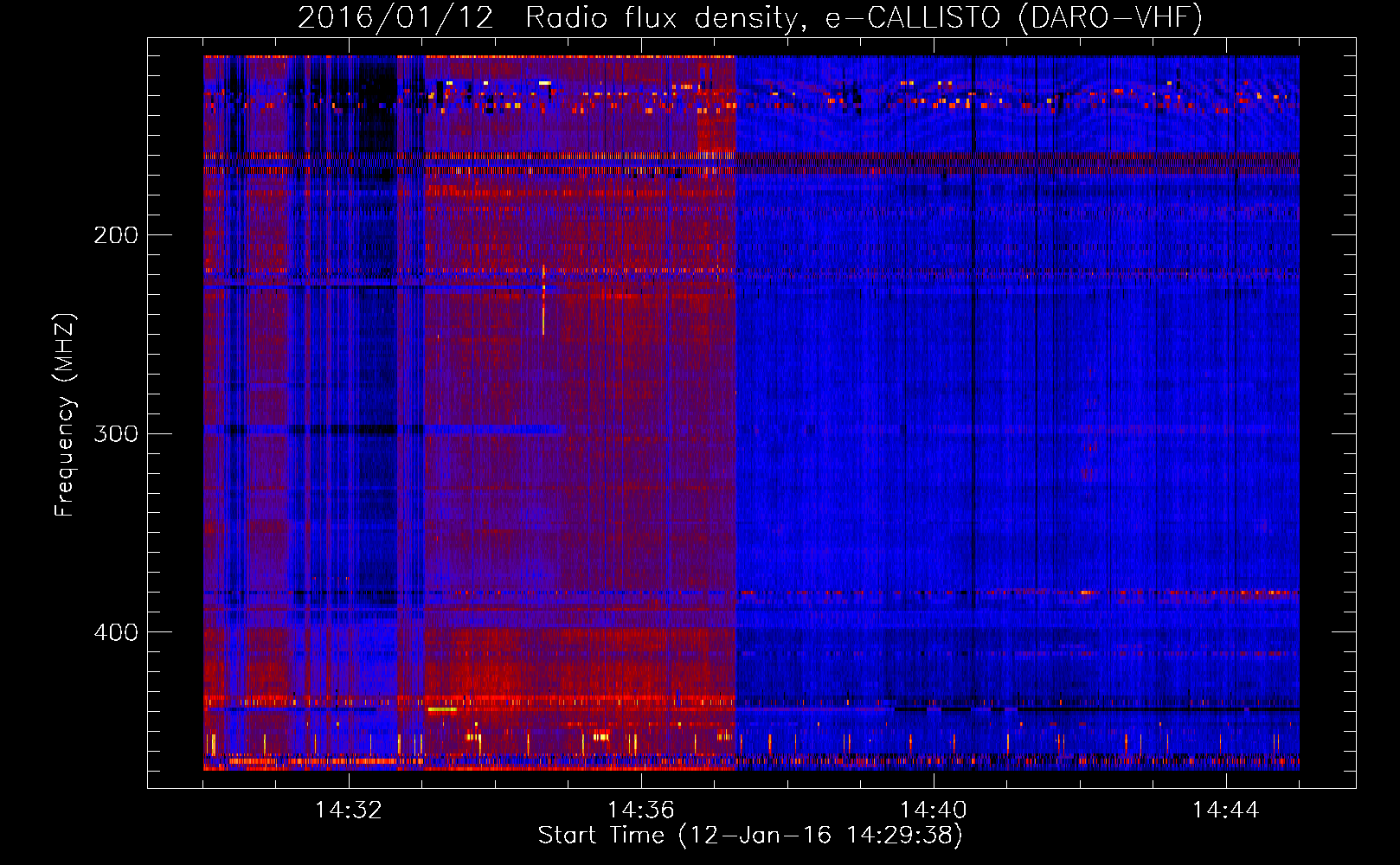Click the 14:36 time tick label
Viewport: 1400px width, 865px height.
(641, 811)
